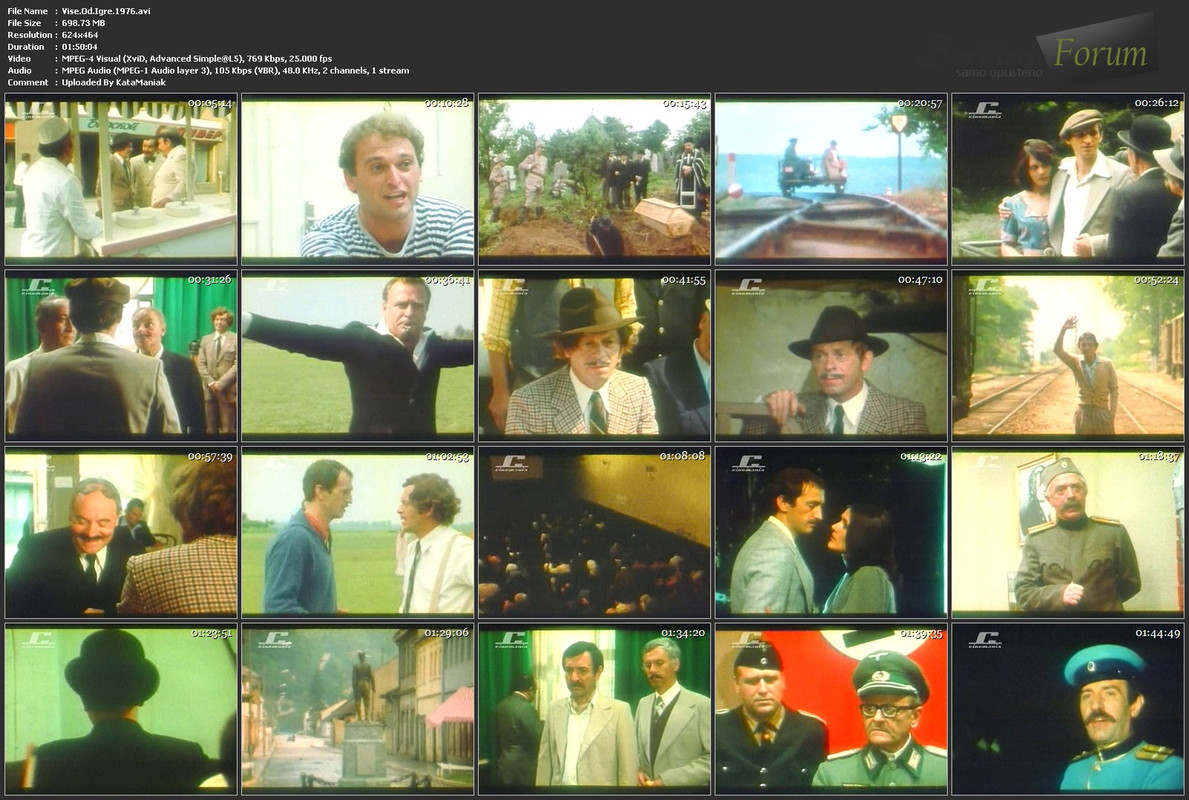This screenshot has width=1189, height=800.
Task: Click the comment Uploaded By KataManiak
Action: tap(114, 83)
